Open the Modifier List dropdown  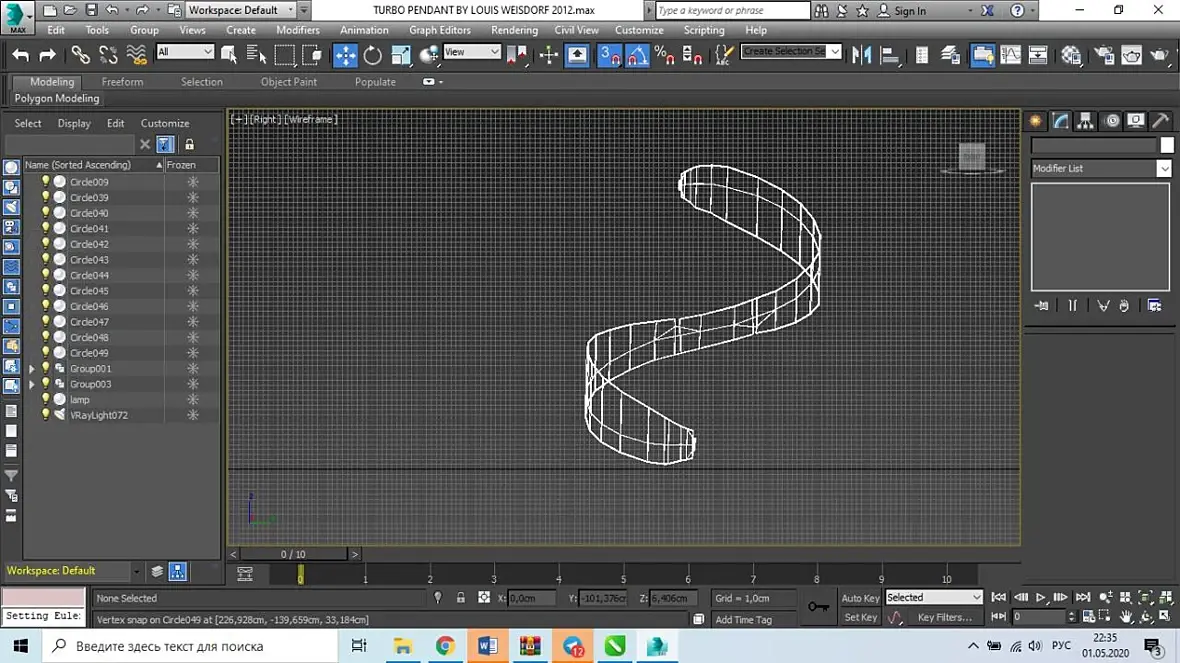point(1100,169)
